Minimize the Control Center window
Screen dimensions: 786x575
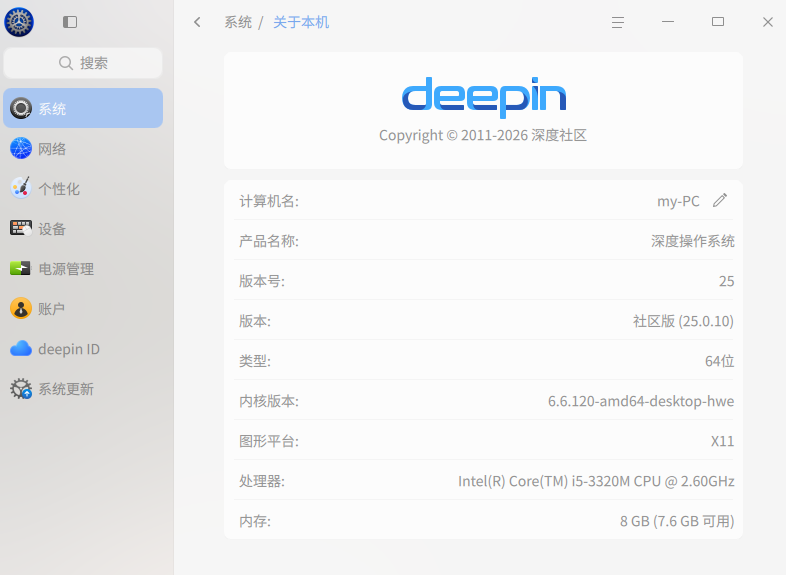click(668, 22)
